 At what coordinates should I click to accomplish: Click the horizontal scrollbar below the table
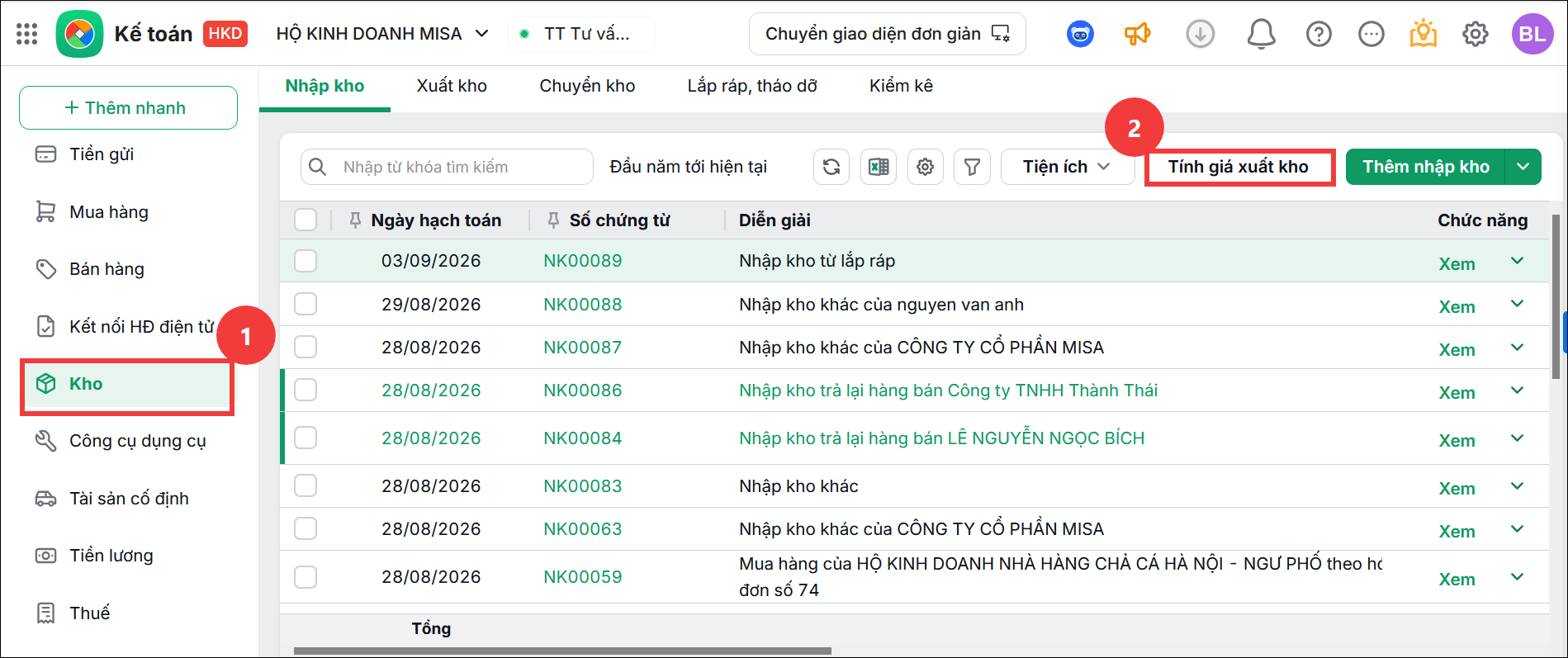562,651
